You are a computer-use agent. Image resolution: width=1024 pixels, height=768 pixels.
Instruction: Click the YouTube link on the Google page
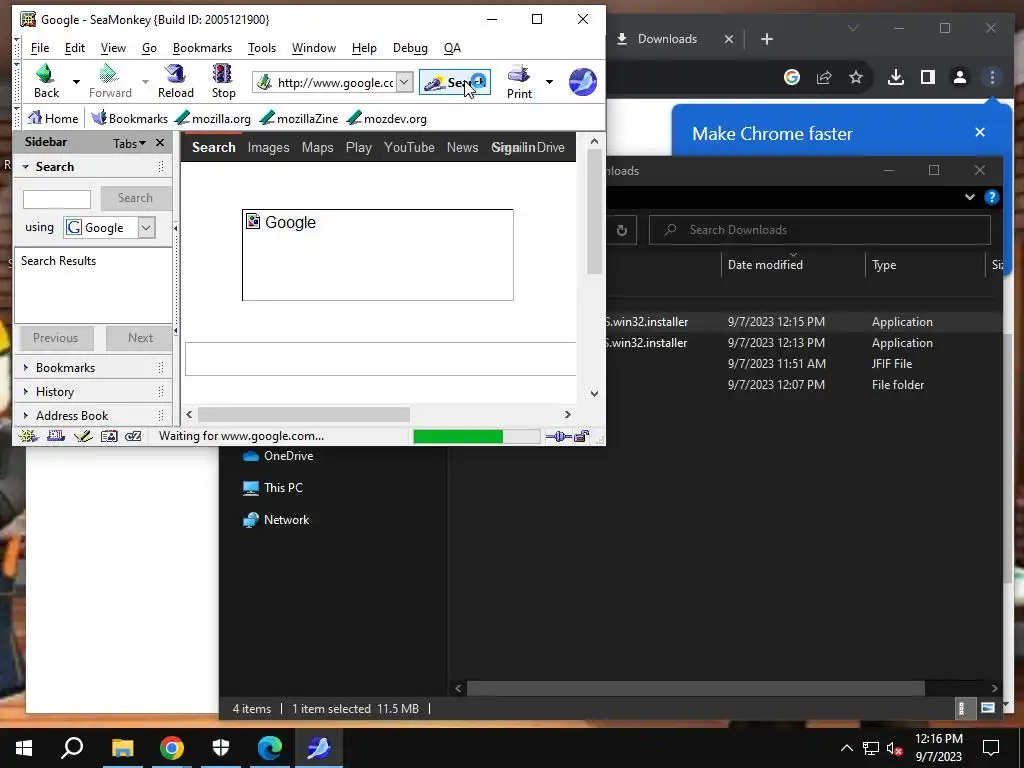pos(409,147)
